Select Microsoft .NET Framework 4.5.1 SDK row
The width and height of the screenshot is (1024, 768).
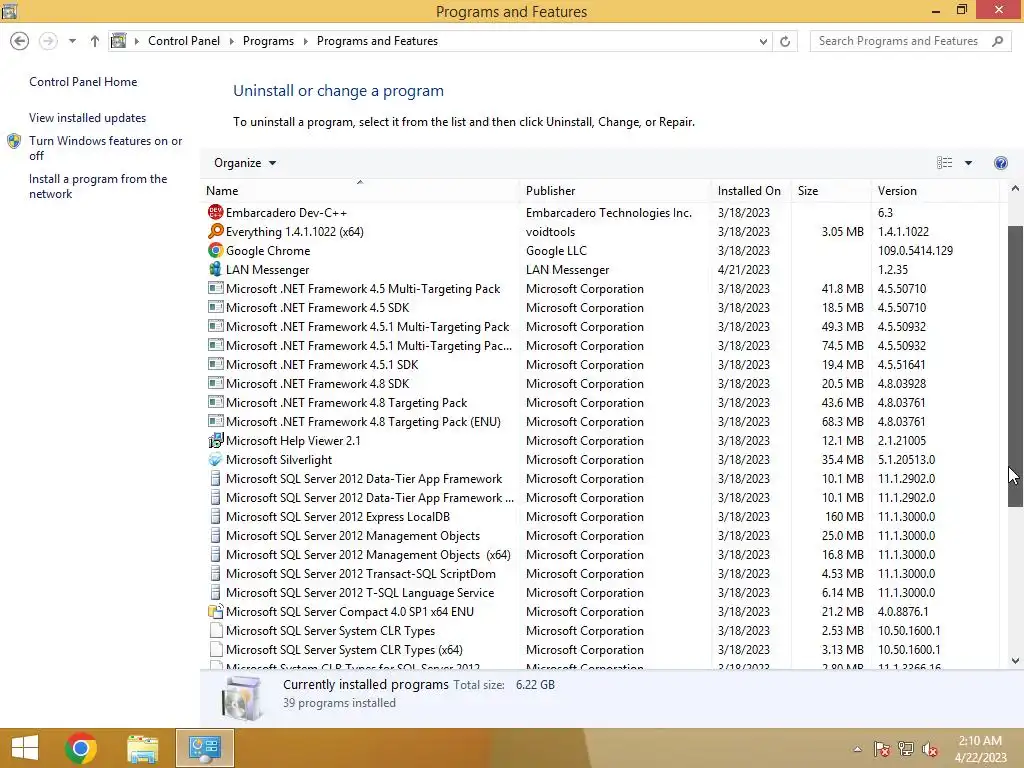[x=600, y=364]
